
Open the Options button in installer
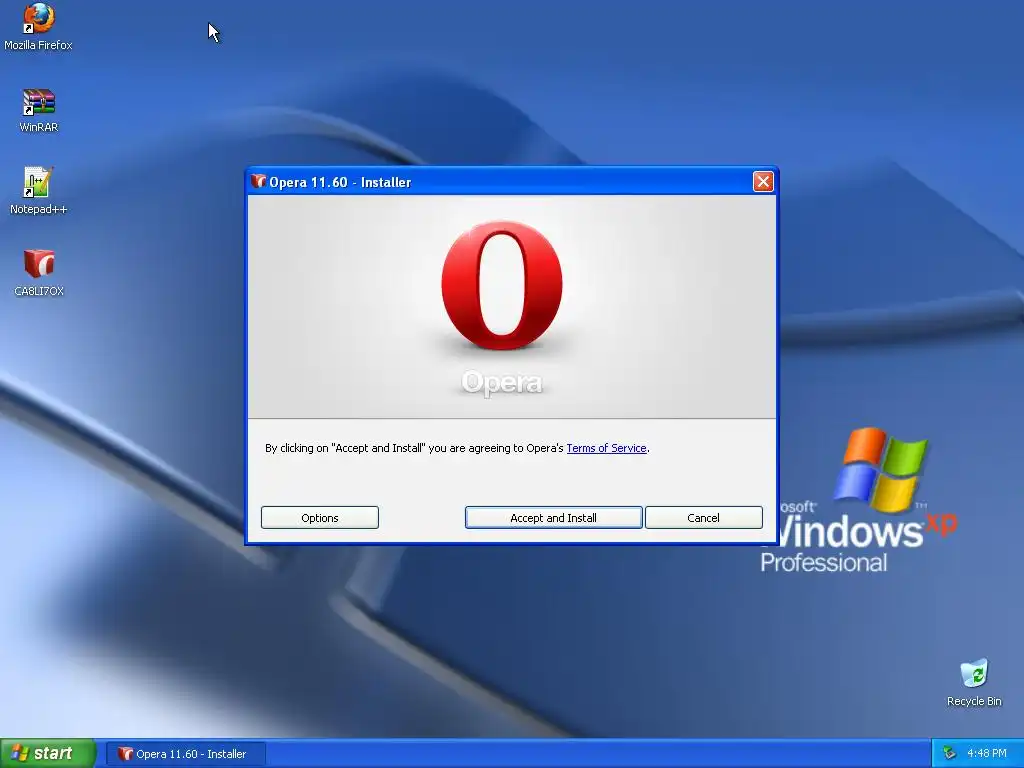click(319, 518)
